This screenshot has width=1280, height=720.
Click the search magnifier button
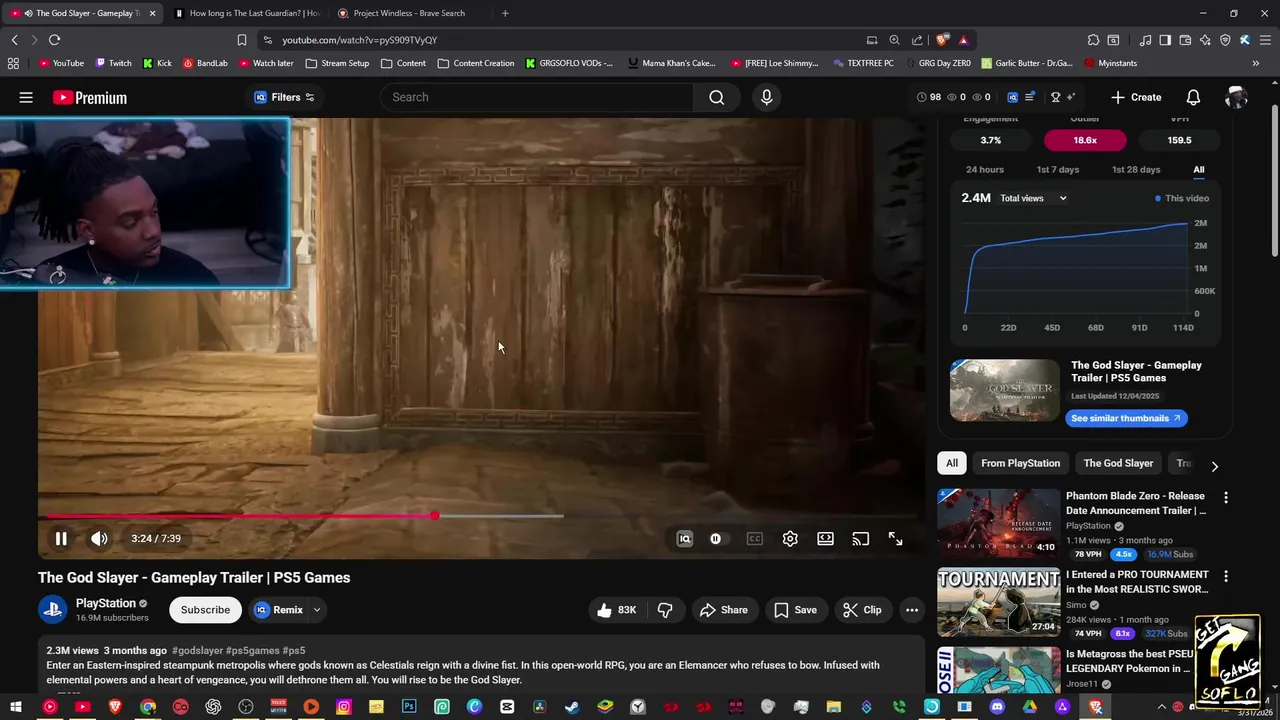[716, 97]
